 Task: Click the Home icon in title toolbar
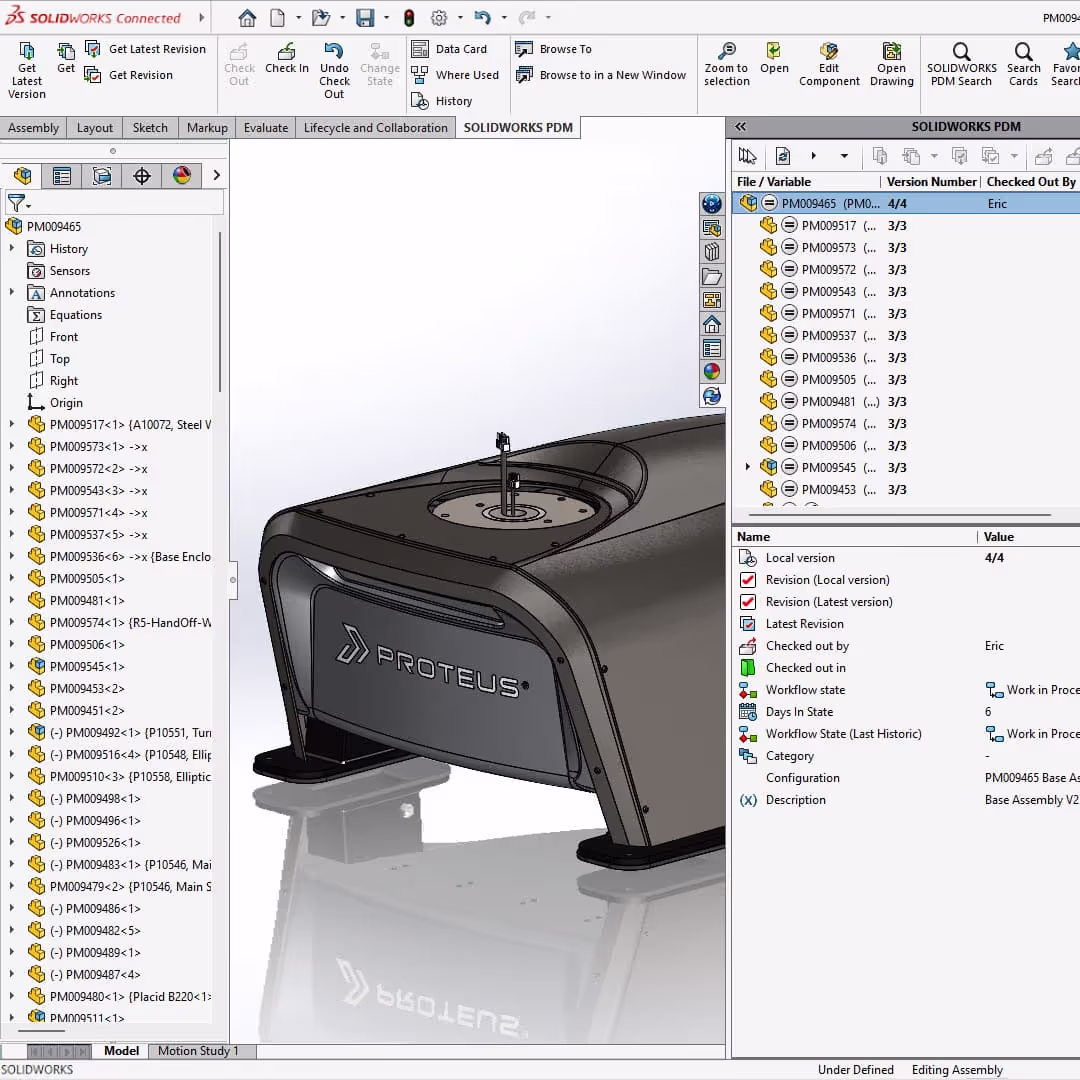click(x=247, y=18)
